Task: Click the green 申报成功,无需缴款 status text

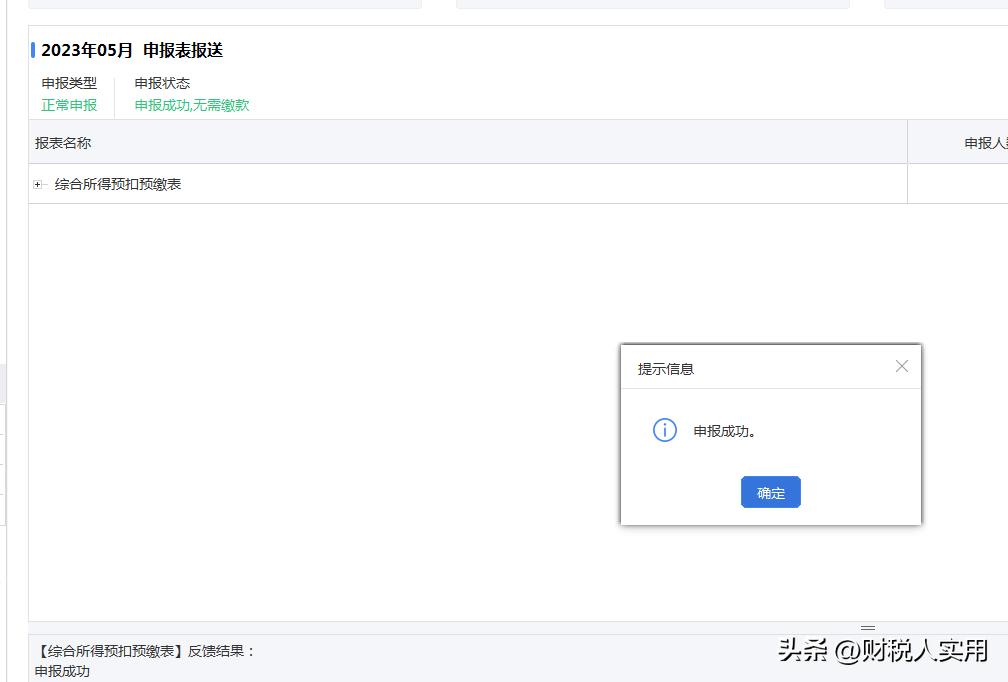Action: pos(193,104)
